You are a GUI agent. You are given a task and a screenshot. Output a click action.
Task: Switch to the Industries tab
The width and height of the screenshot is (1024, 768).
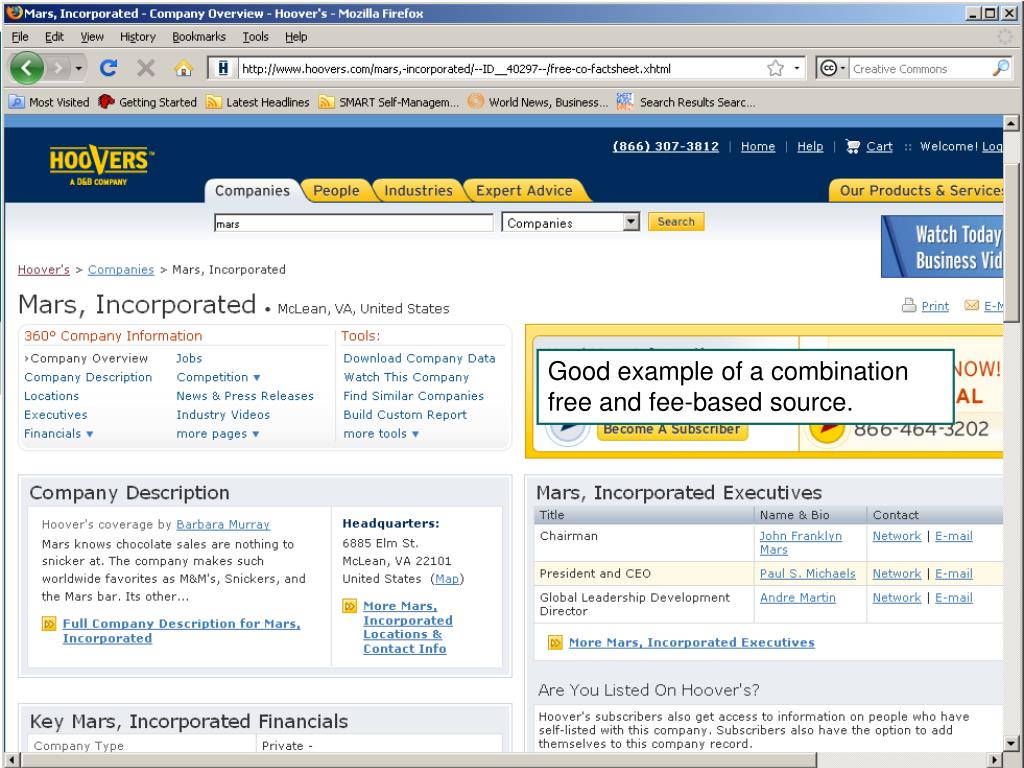(418, 191)
